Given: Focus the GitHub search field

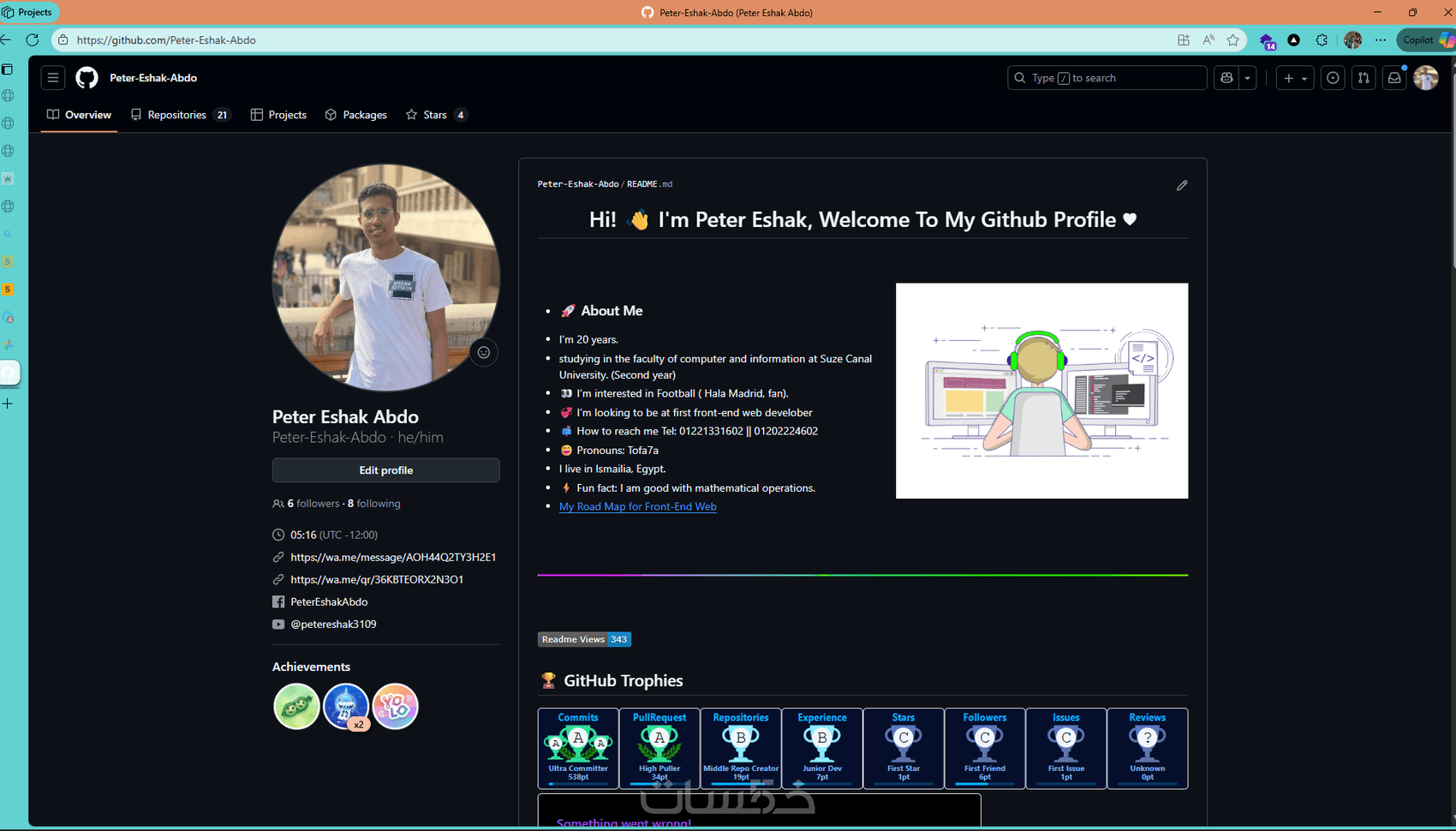Looking at the screenshot, I should coord(1107,78).
